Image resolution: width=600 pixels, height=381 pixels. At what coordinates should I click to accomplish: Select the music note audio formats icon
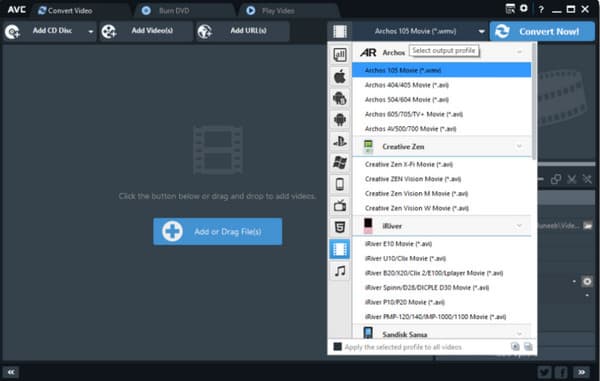click(x=339, y=271)
